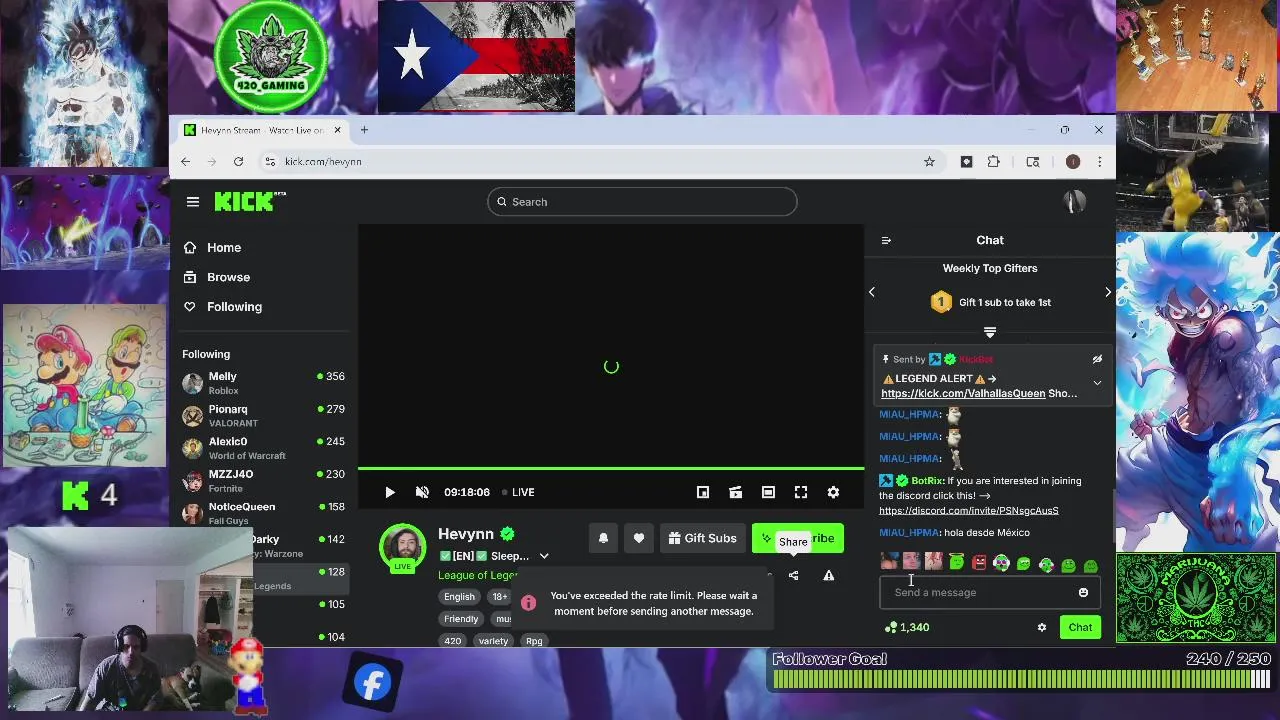The height and width of the screenshot is (720, 1280).
Task: Share the Hevynn channel
Action: click(x=793, y=575)
